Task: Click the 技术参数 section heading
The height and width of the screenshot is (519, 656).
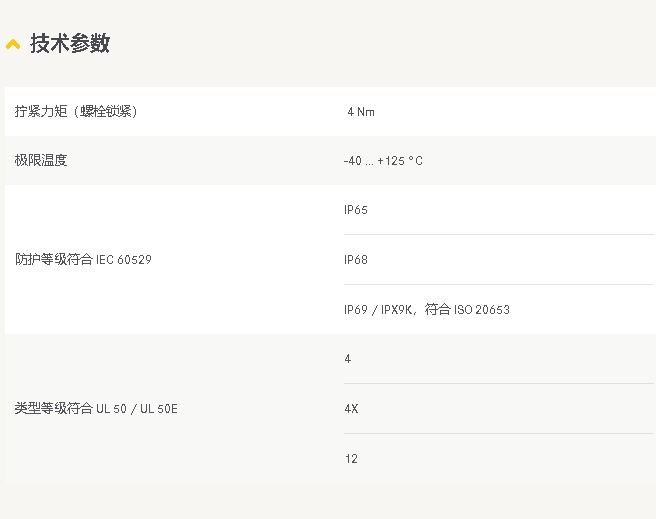Action: 69,44
